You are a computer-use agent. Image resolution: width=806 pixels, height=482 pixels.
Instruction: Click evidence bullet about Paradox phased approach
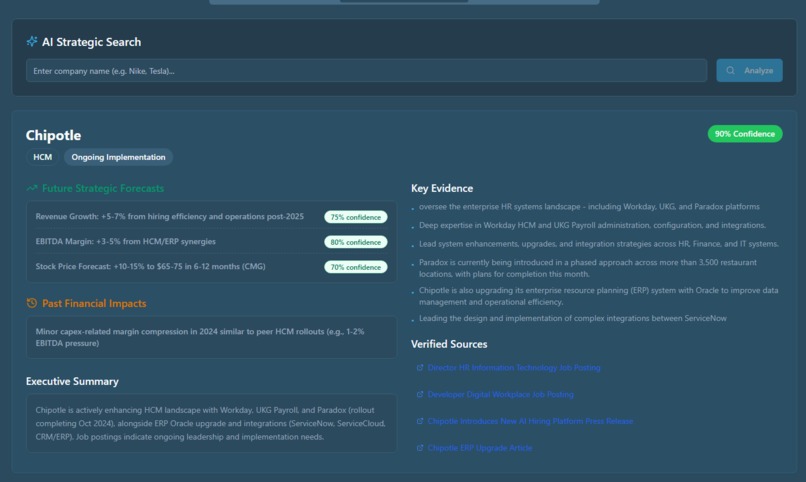(588, 268)
